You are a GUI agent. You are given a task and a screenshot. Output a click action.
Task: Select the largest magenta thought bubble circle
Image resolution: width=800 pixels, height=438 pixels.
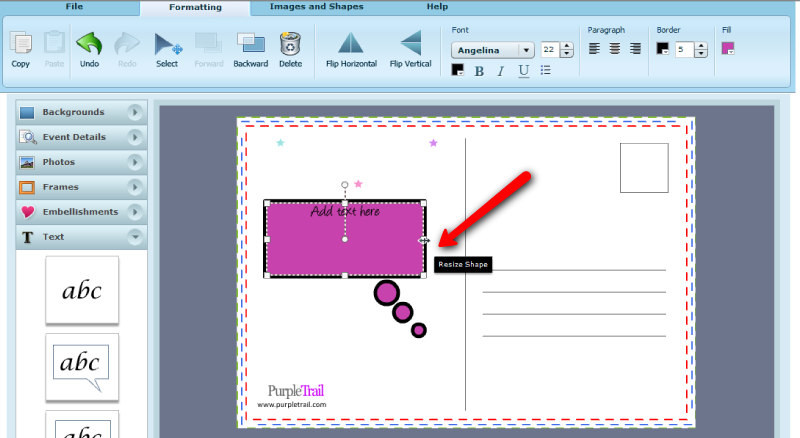387,293
